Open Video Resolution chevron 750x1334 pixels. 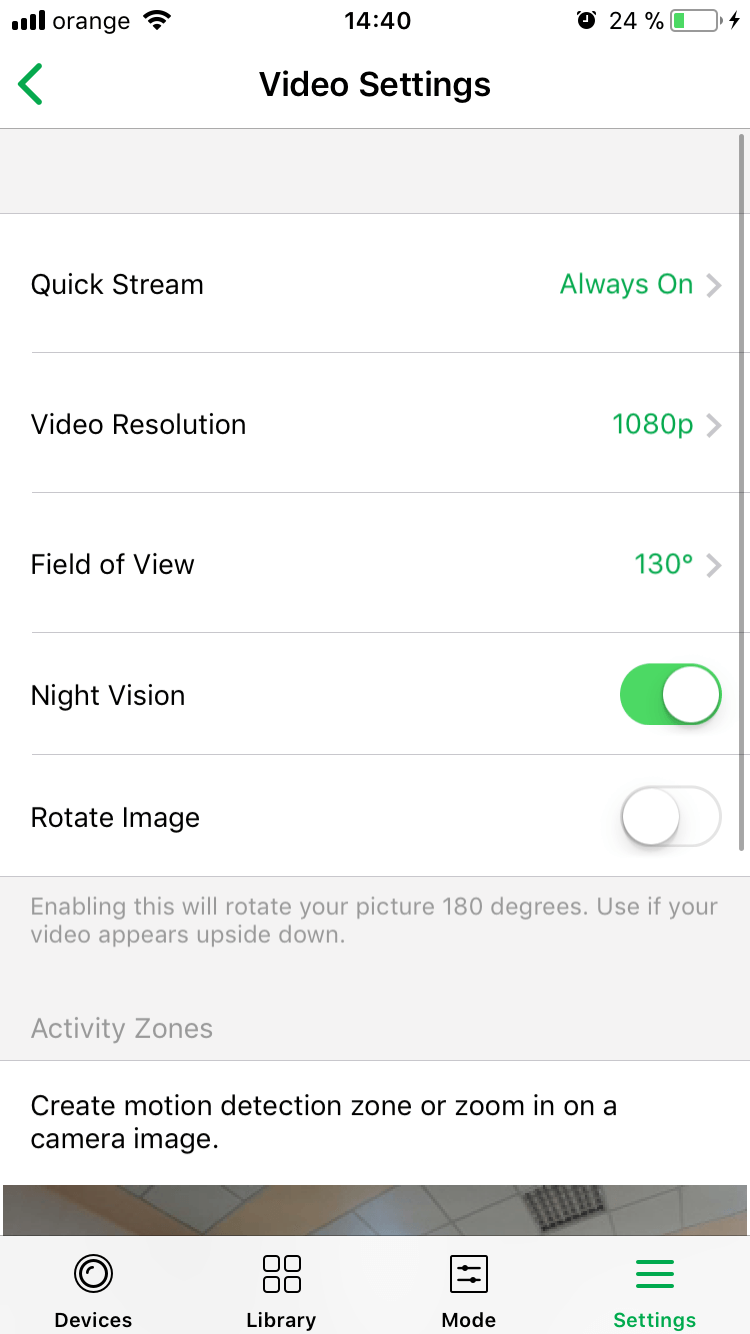pos(714,425)
